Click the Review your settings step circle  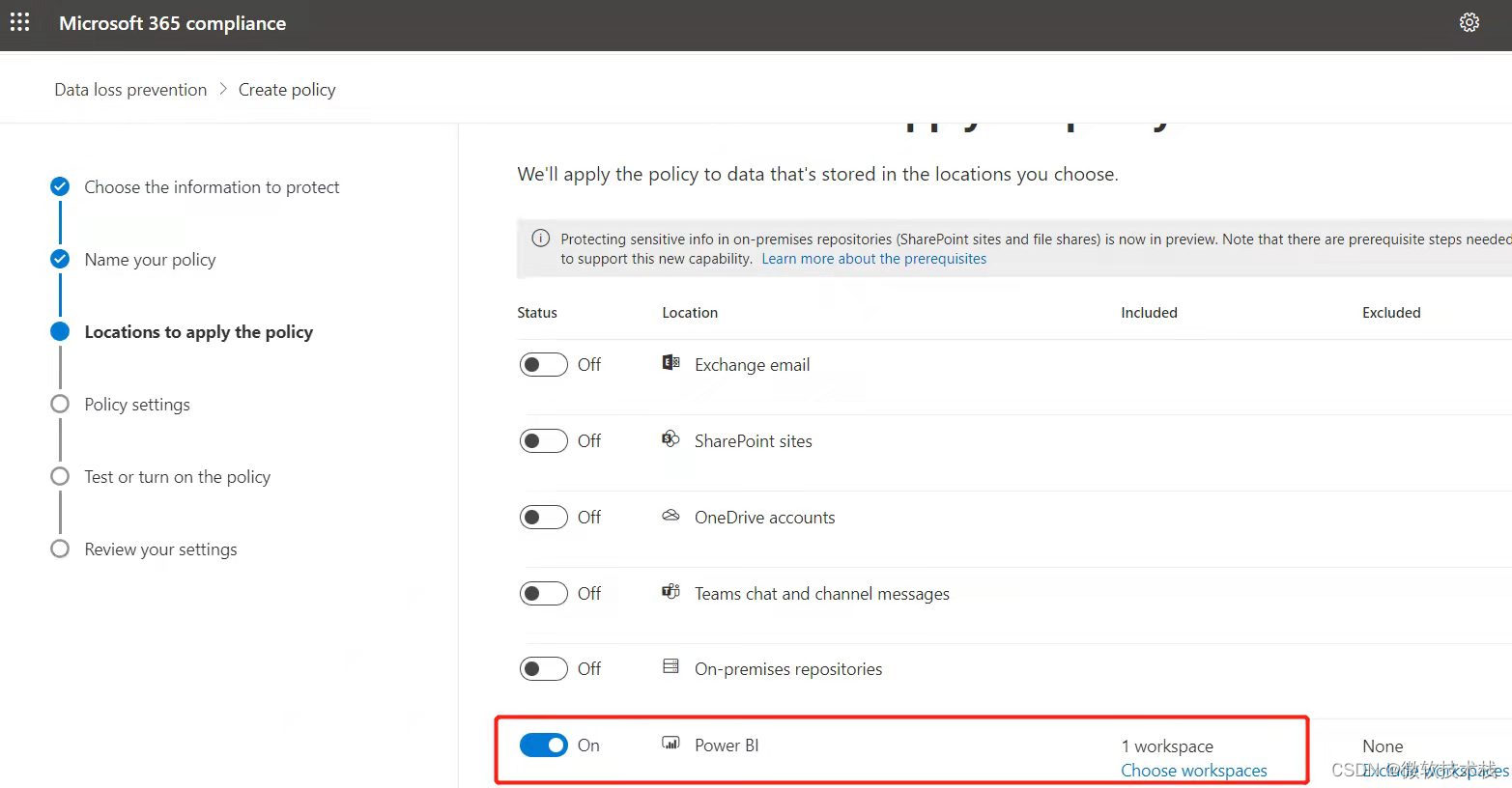tap(60, 549)
